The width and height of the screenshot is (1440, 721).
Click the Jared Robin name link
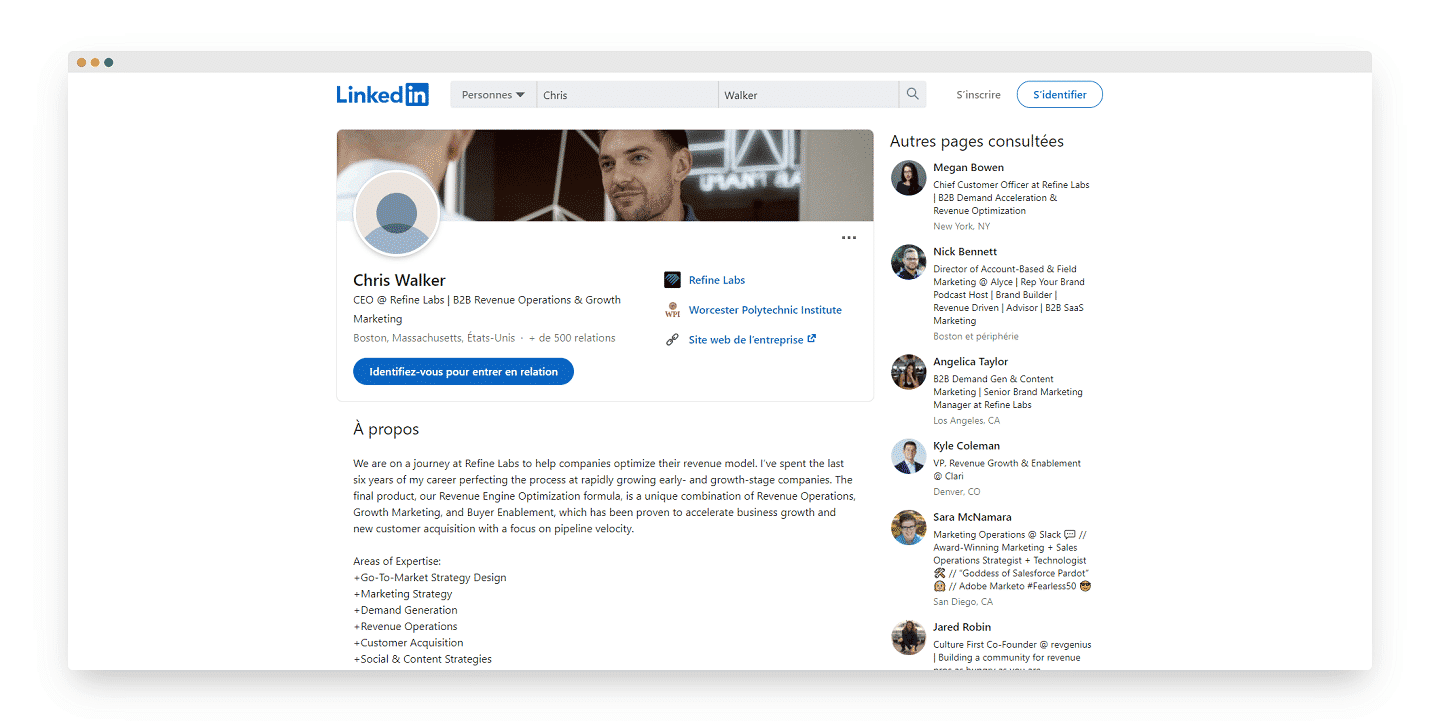click(x=962, y=627)
